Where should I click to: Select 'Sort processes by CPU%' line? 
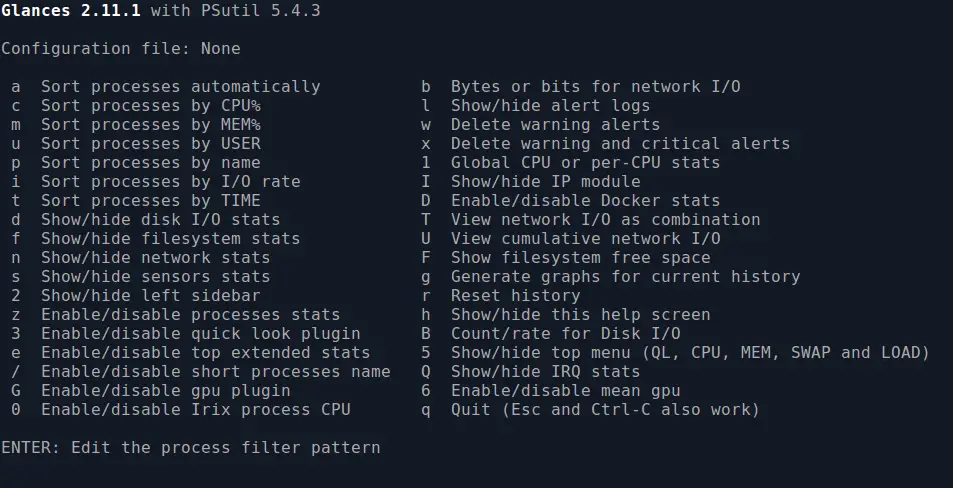151,106
